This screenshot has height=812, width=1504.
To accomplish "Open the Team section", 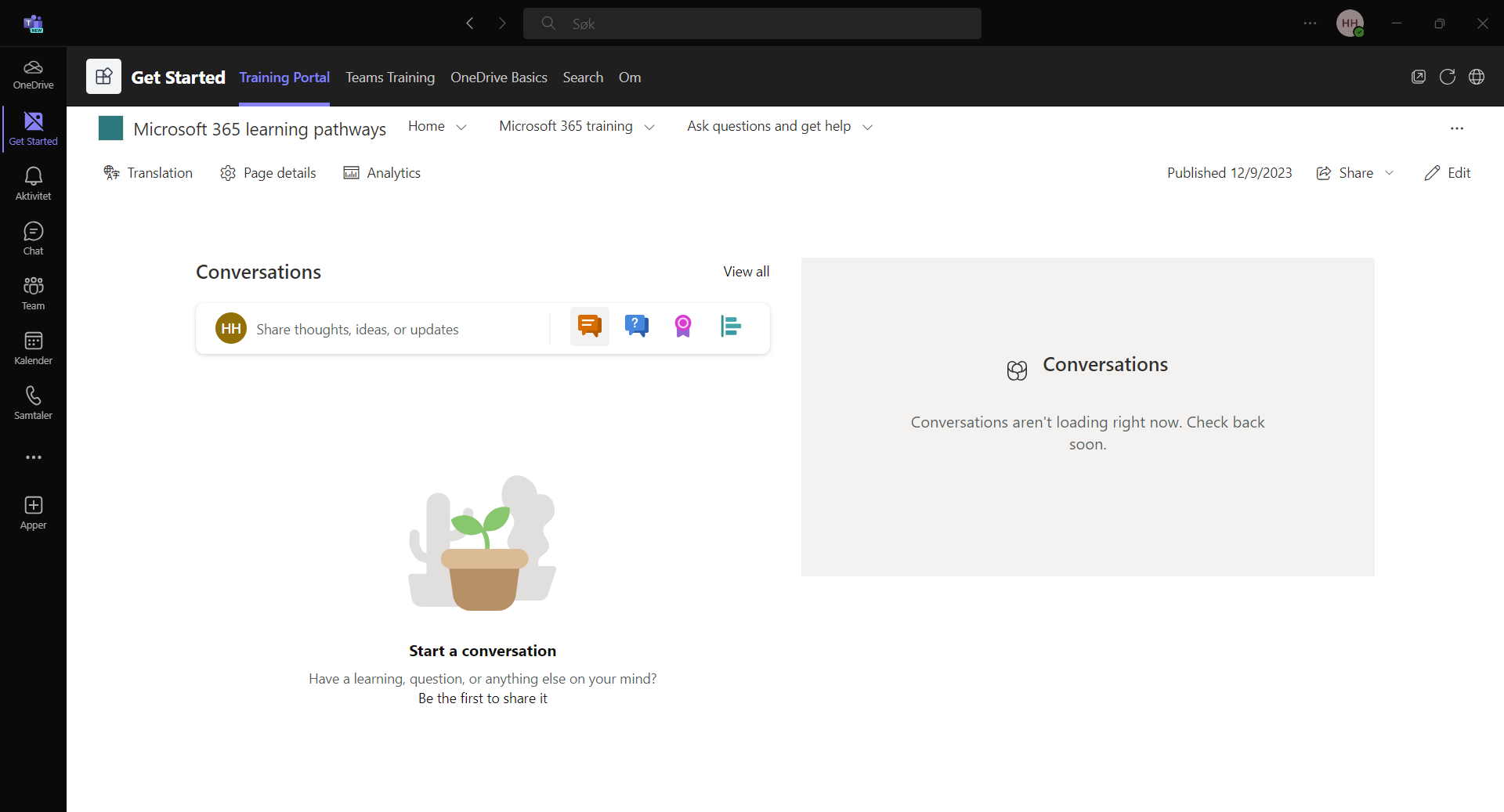I will point(33,294).
